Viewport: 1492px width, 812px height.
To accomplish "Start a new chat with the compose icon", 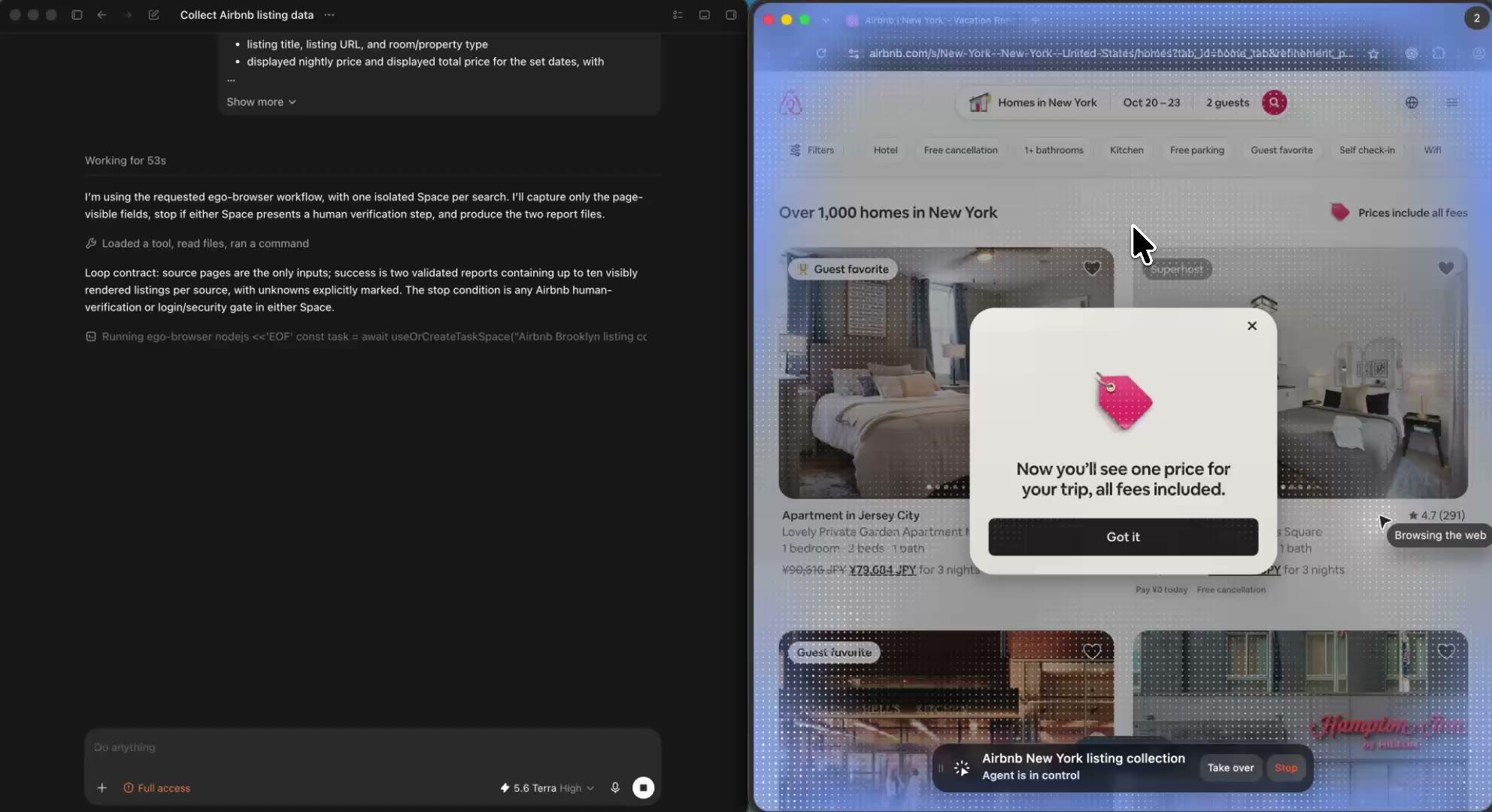I will pos(153,15).
